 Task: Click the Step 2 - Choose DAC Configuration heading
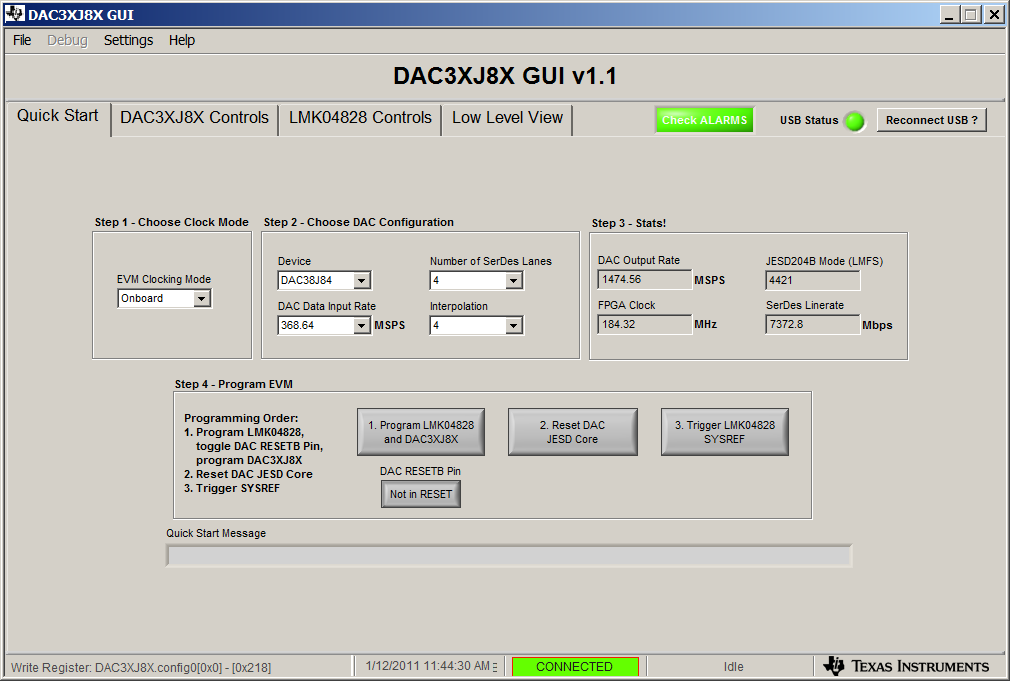click(x=359, y=222)
